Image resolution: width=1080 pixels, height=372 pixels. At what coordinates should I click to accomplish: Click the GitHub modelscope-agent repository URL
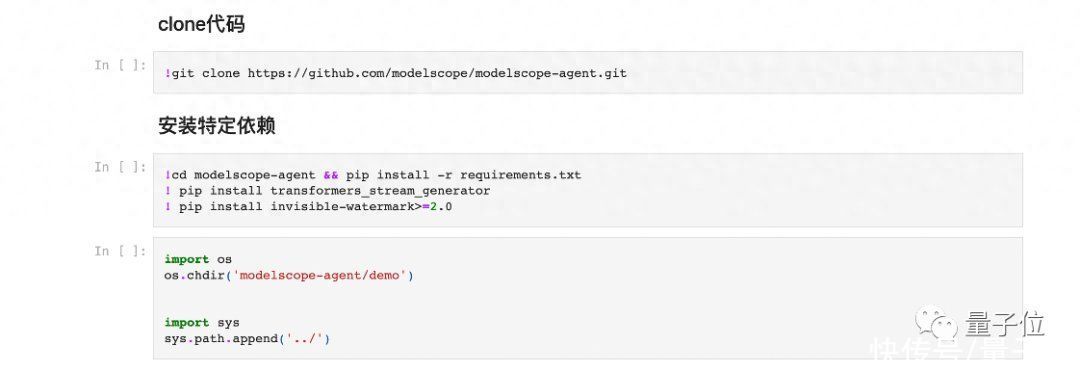coord(437,73)
